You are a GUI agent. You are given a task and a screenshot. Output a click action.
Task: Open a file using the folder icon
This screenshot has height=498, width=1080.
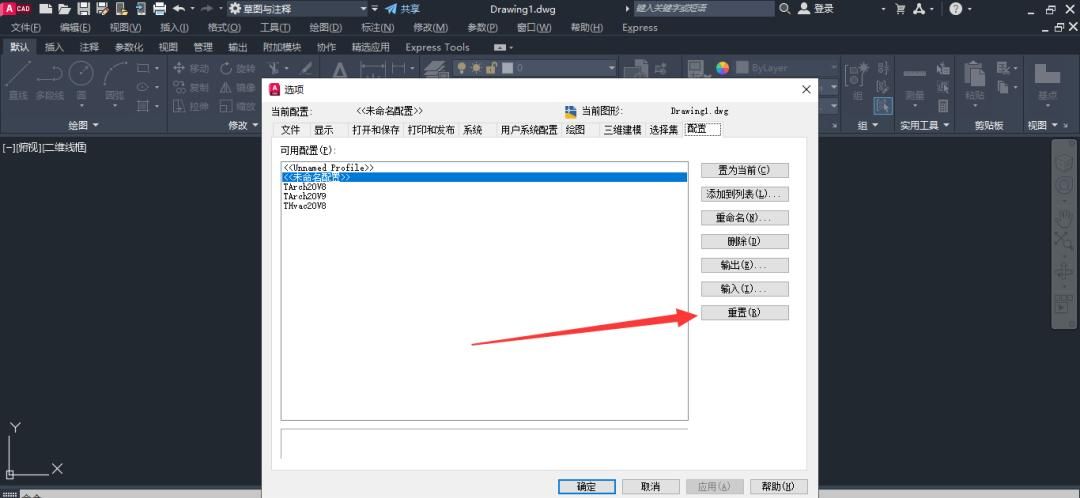point(65,9)
